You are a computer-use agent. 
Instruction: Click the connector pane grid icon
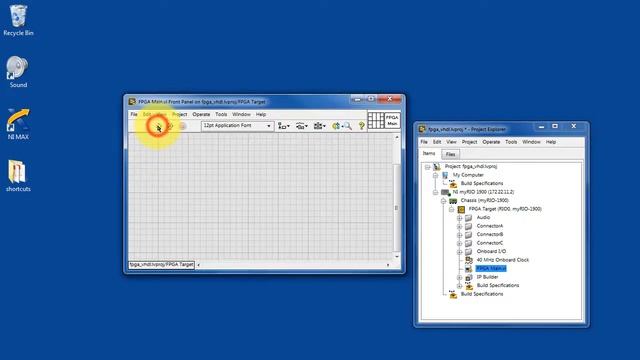coord(376,120)
